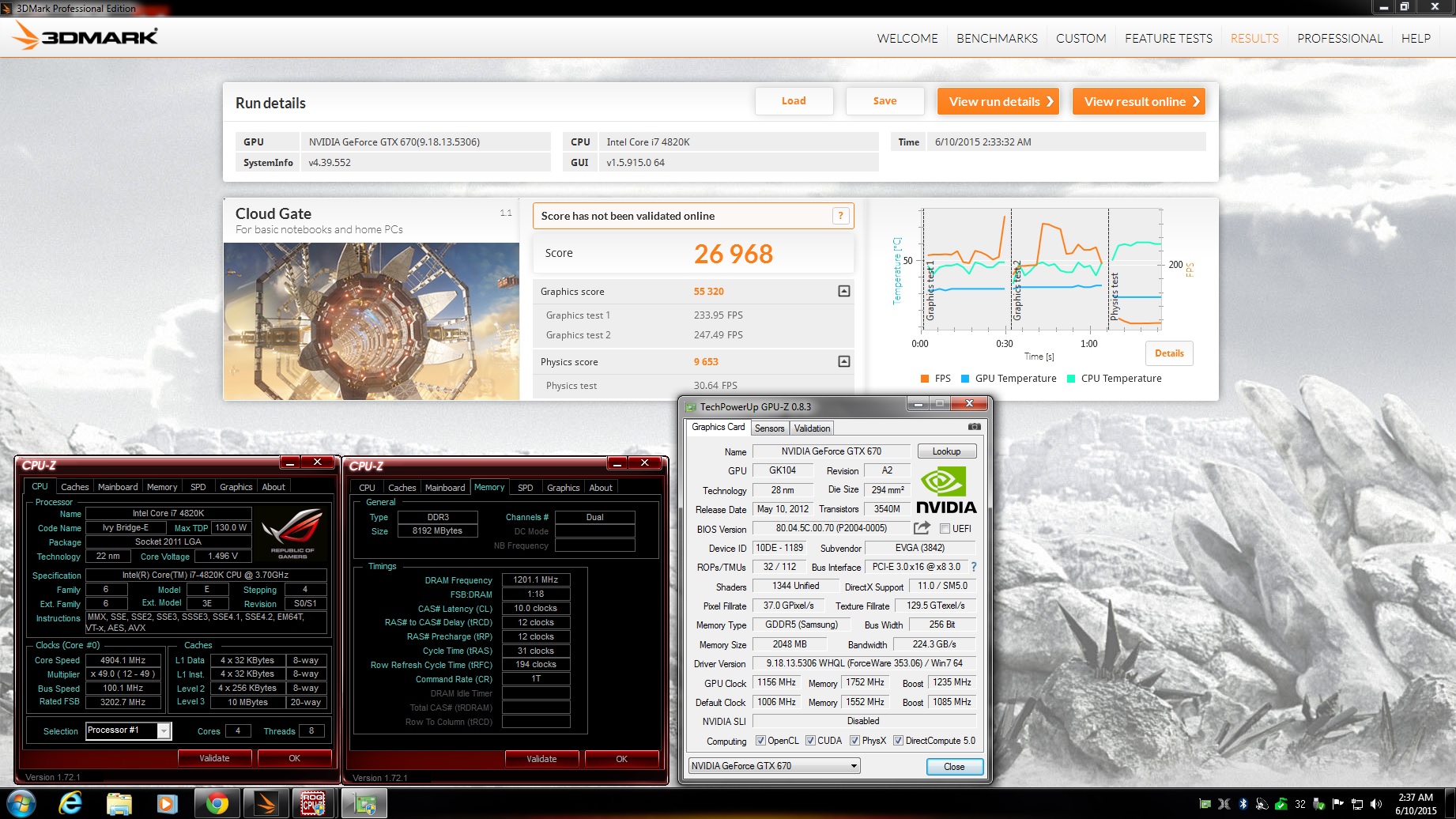Click the validation help question mark icon
Viewport: 1456px width, 819px height.
(x=840, y=216)
